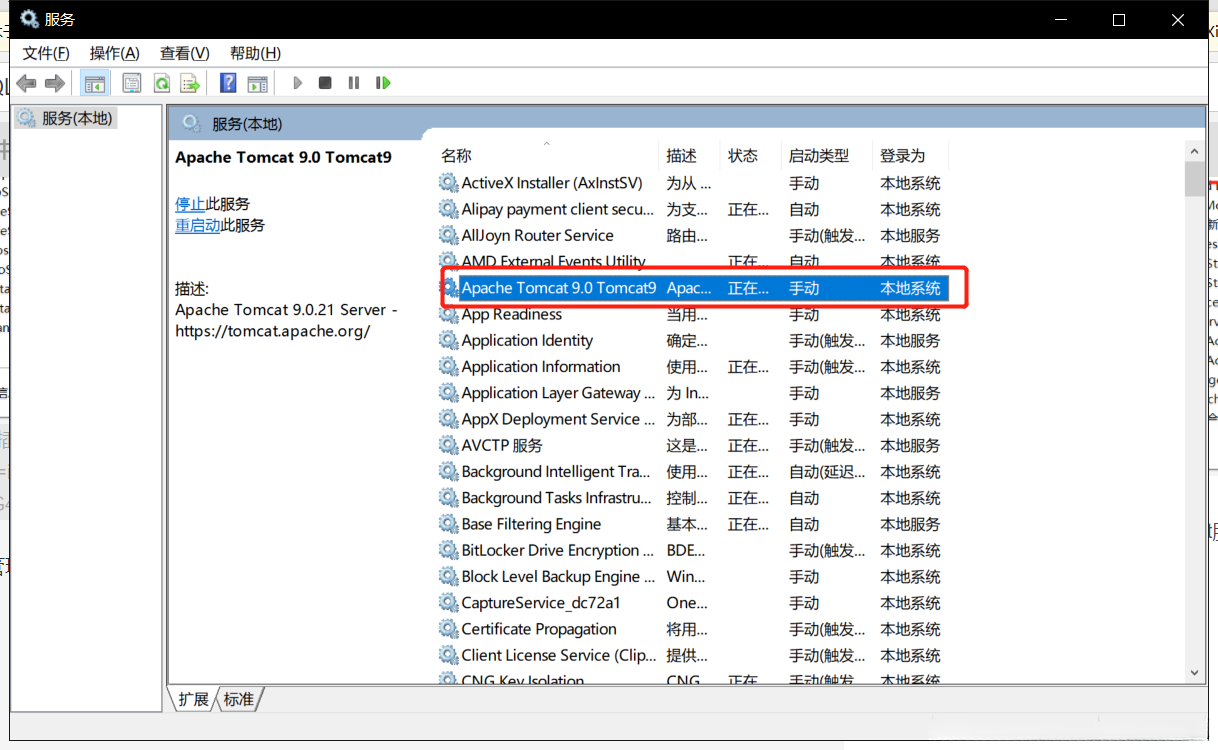The width and height of the screenshot is (1218, 750).
Task: Click the gear icon of AVCTP 服务
Action: click(x=449, y=445)
